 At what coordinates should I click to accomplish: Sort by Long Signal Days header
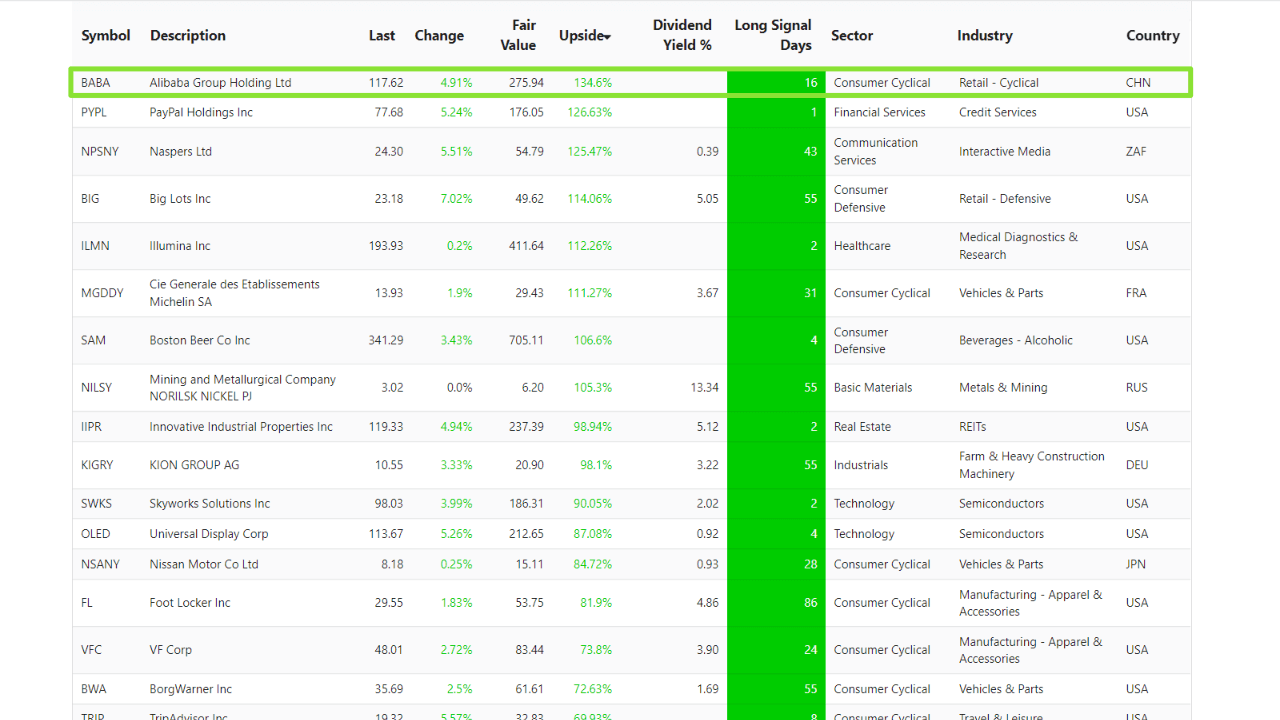coord(772,35)
